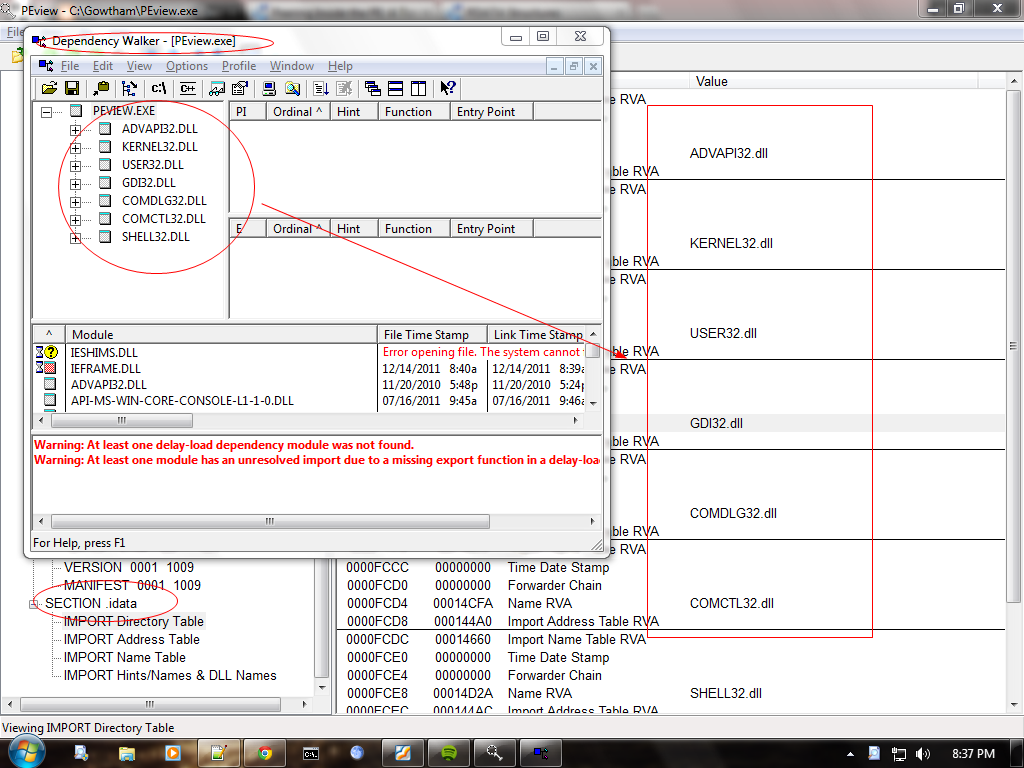This screenshot has height=768, width=1024.
Task: Sort modules by Link Time Stamp column
Action: (x=536, y=334)
